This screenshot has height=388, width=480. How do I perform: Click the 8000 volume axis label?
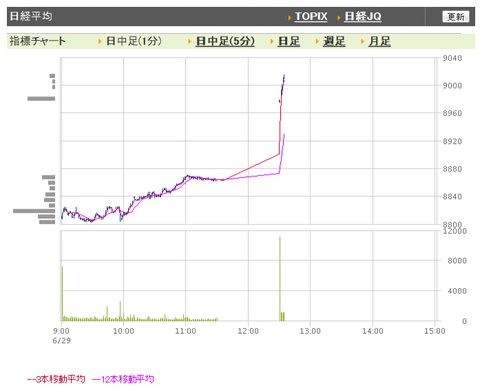457,261
